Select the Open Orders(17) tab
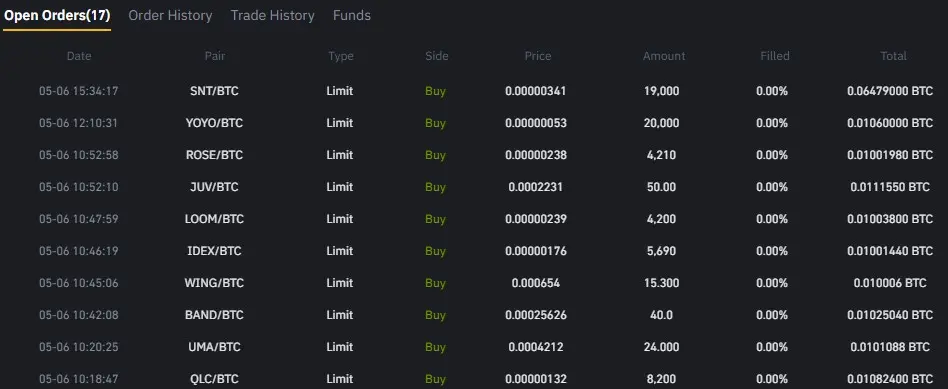The width and height of the screenshot is (948, 389). [x=57, y=16]
